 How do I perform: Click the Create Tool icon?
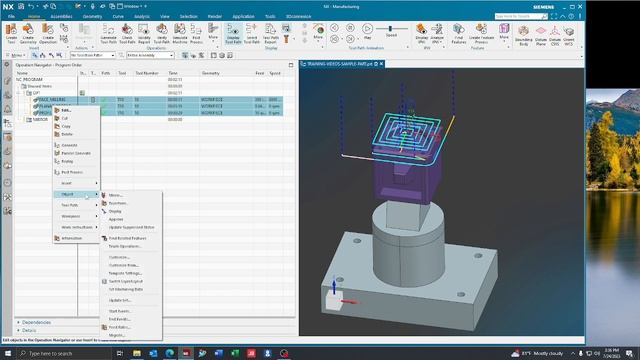(x=11, y=33)
